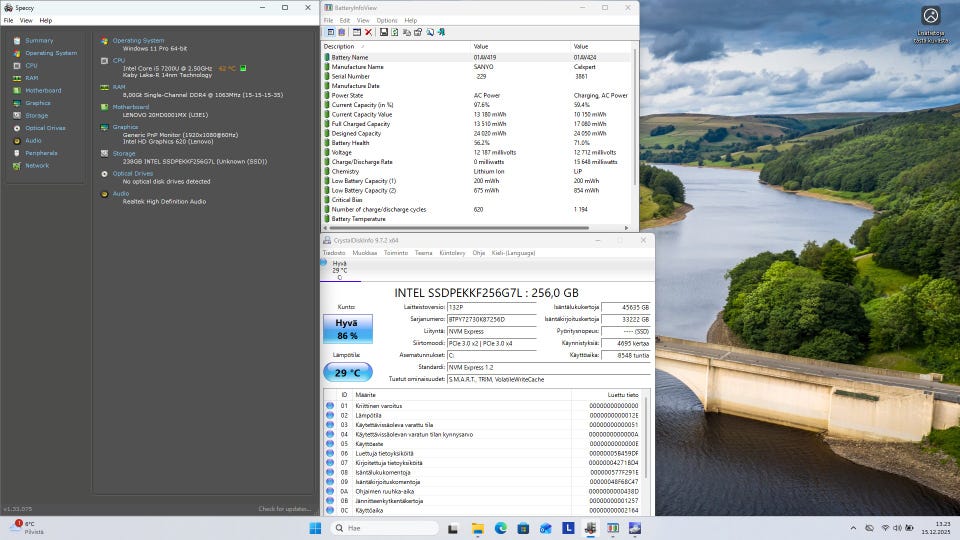Open Optical Drives in the Speccy sidebar
Screen dimensions: 960x540
pos(45,128)
